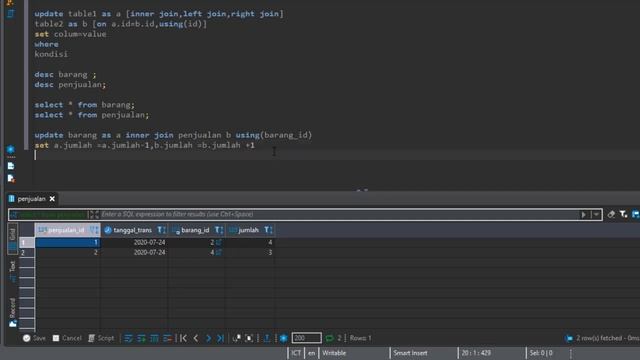The height and width of the screenshot is (360, 640).
Task: Click the barang_id column filter/sort icon
Action: coord(219,230)
